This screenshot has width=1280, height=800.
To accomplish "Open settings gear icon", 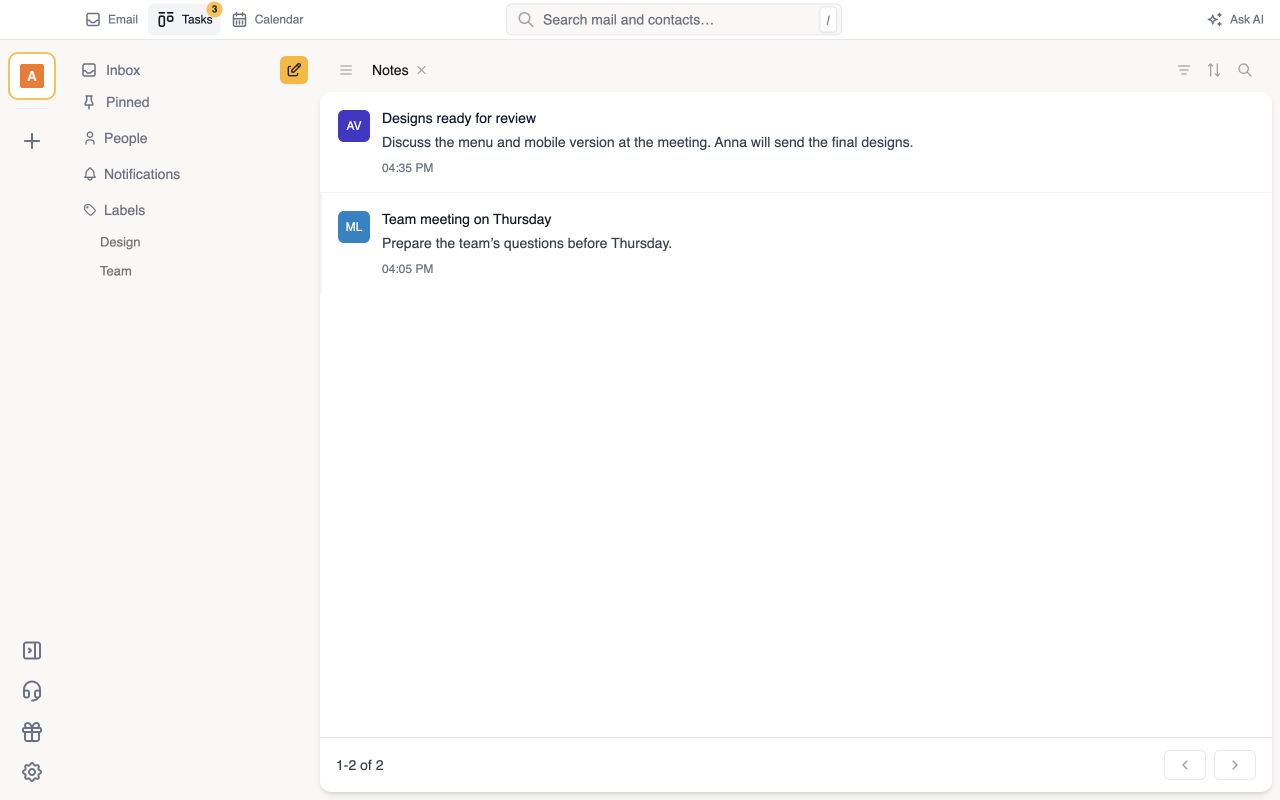I will click(x=32, y=772).
